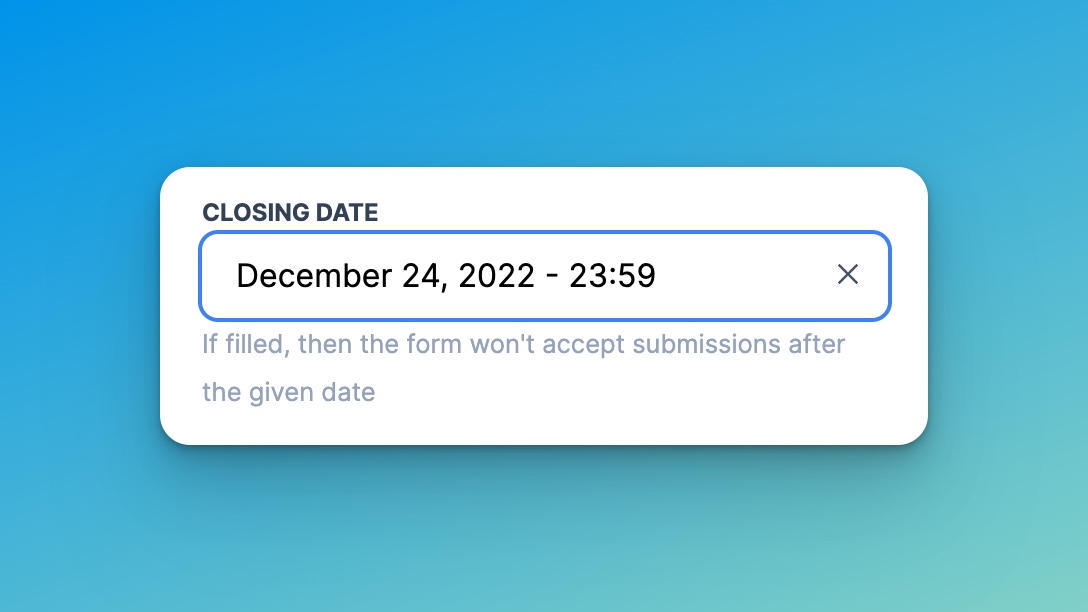The width and height of the screenshot is (1088, 612).
Task: Click the CLOSING DATE label
Action: pos(290,212)
